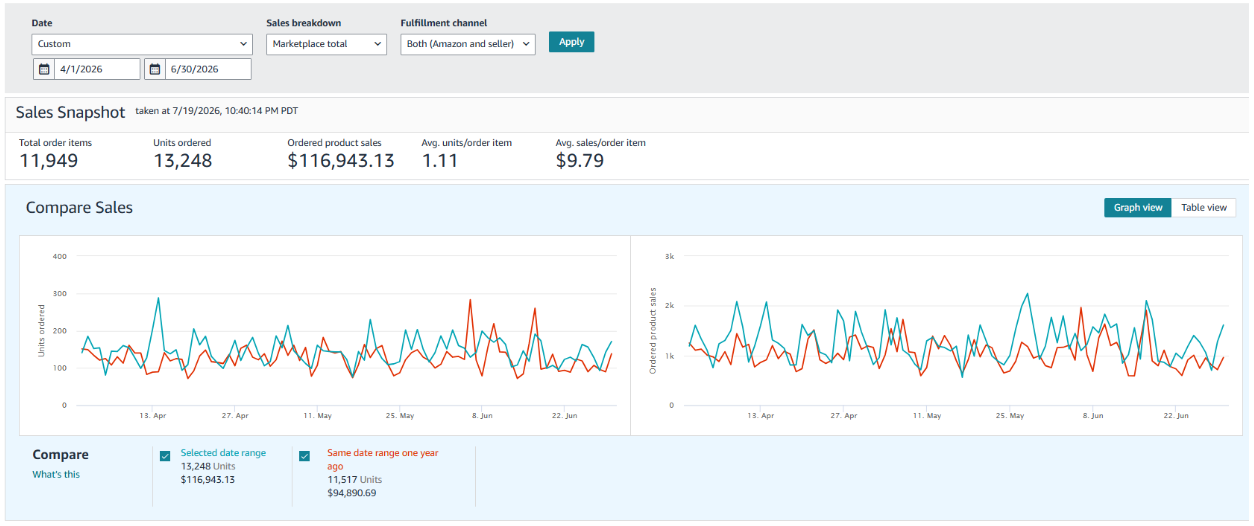Switch to Graph view tab
Screen dimensions: 1254x526
[x=1138, y=207]
